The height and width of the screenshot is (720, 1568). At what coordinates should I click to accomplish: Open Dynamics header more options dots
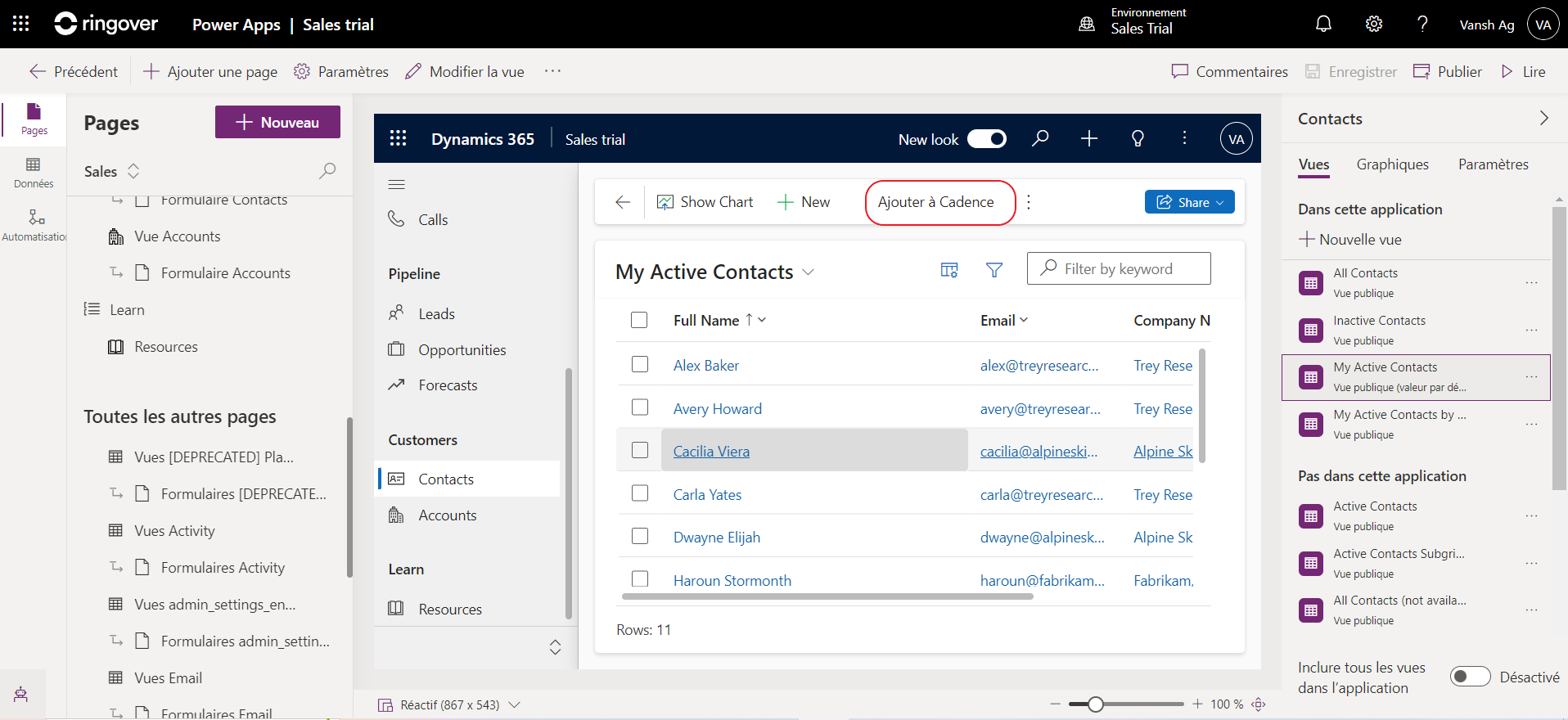pyautogui.click(x=1184, y=138)
